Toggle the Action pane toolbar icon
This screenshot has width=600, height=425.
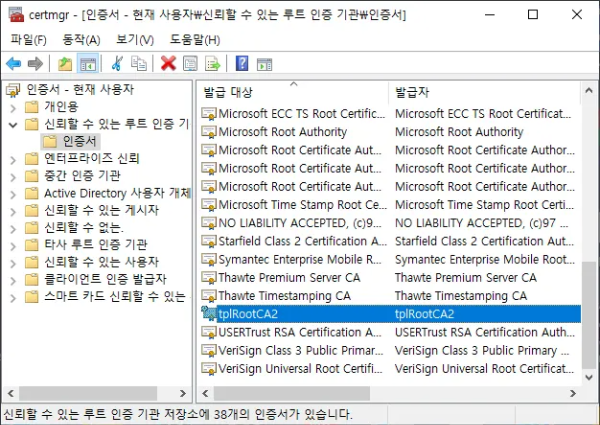(264, 64)
